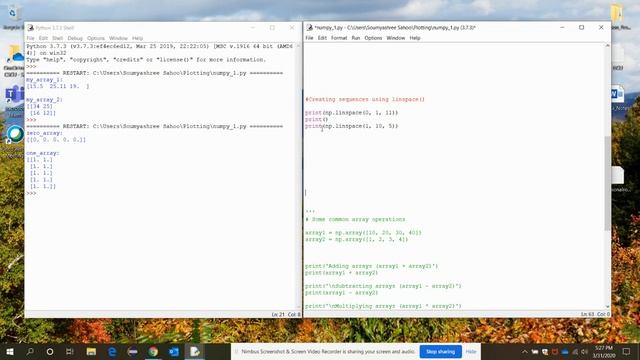Open Task View on the taskbar

pyautogui.click(x=70, y=351)
